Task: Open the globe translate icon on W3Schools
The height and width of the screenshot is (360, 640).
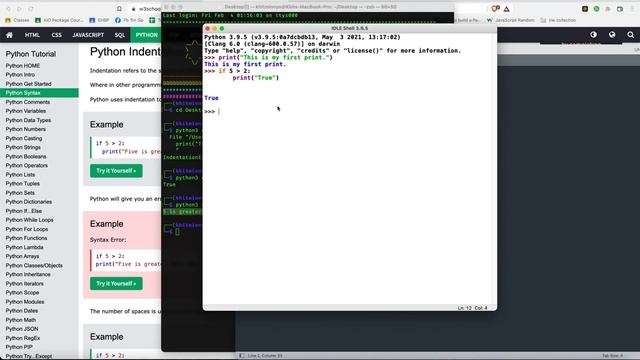Action: click(612, 35)
